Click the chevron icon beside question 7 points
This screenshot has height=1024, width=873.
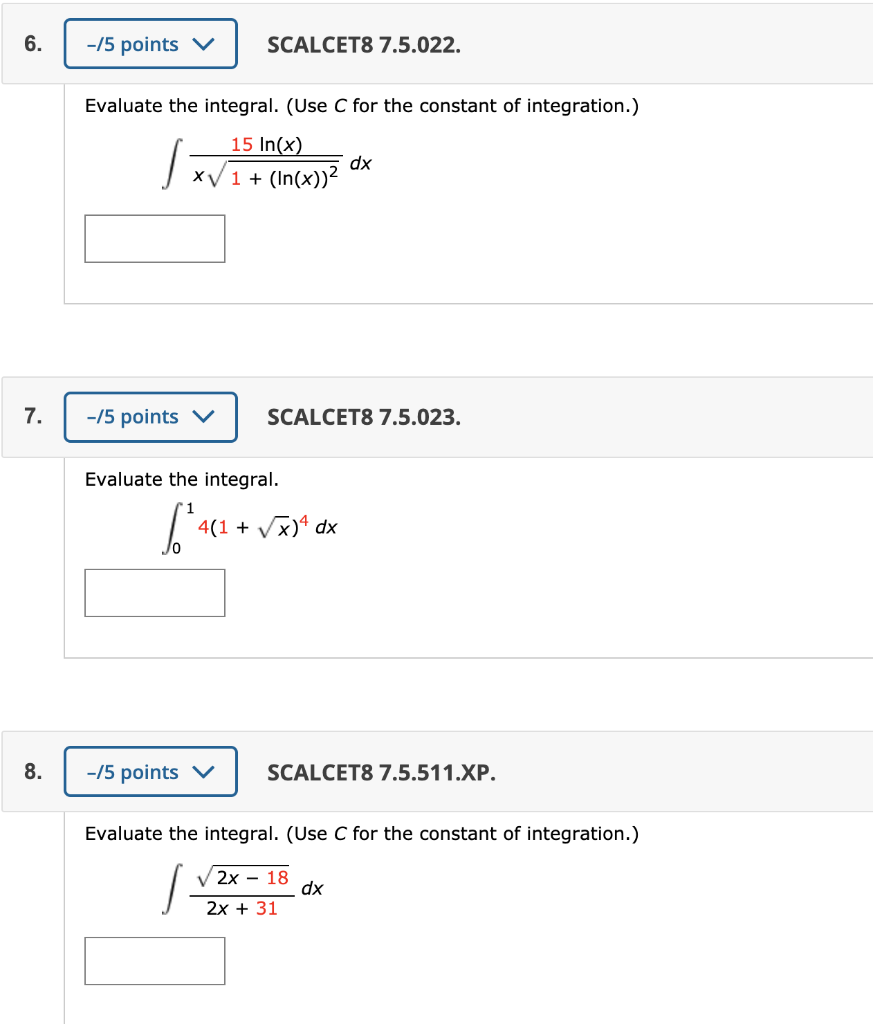tap(203, 417)
